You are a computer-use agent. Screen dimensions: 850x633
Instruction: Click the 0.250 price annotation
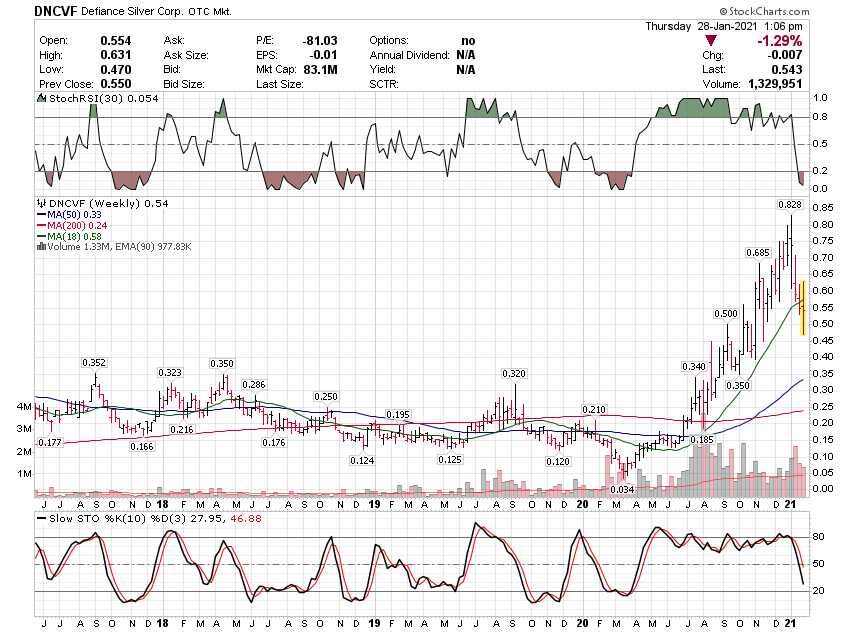coord(326,397)
